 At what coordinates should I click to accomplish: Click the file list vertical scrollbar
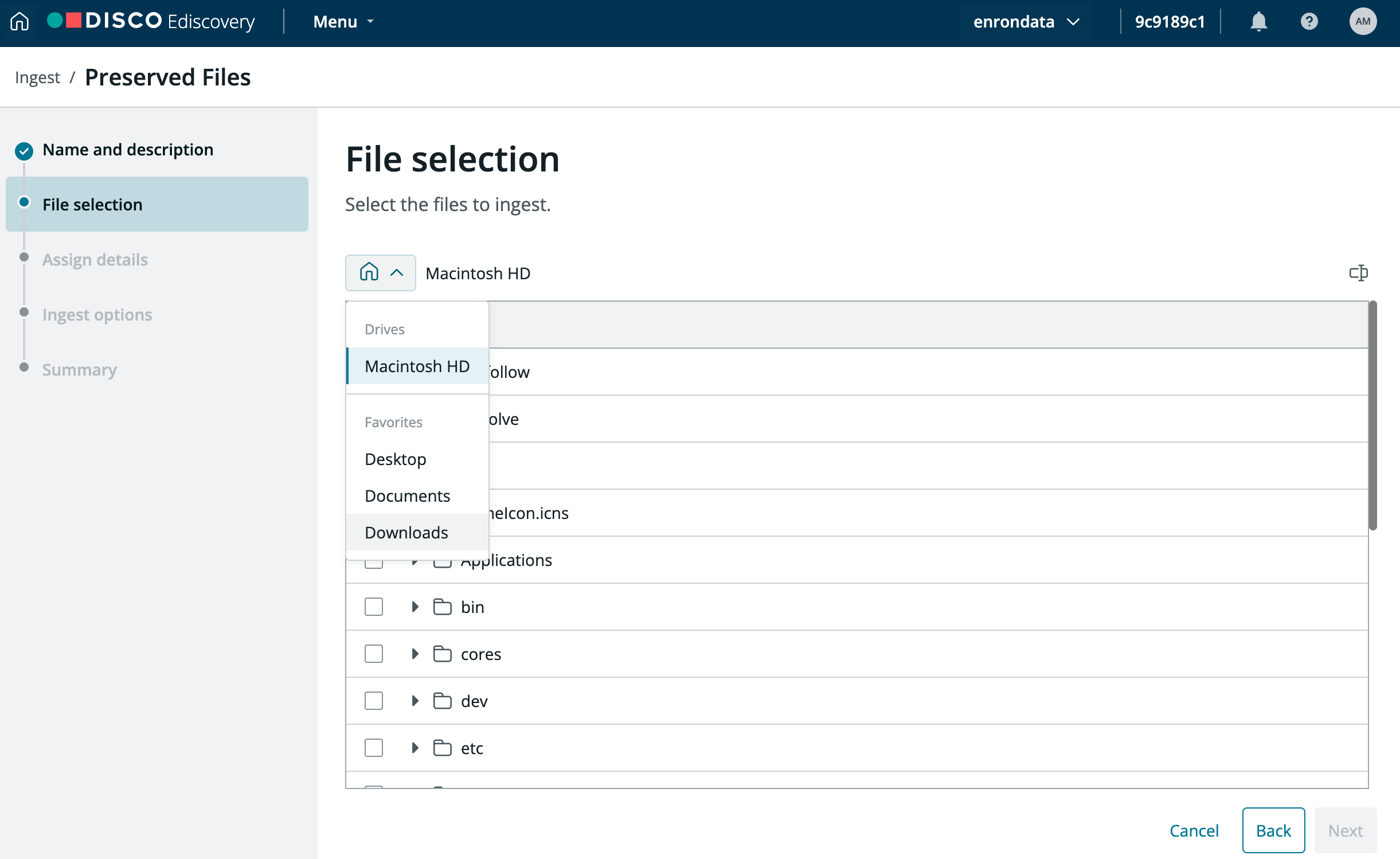pyautogui.click(x=1372, y=415)
